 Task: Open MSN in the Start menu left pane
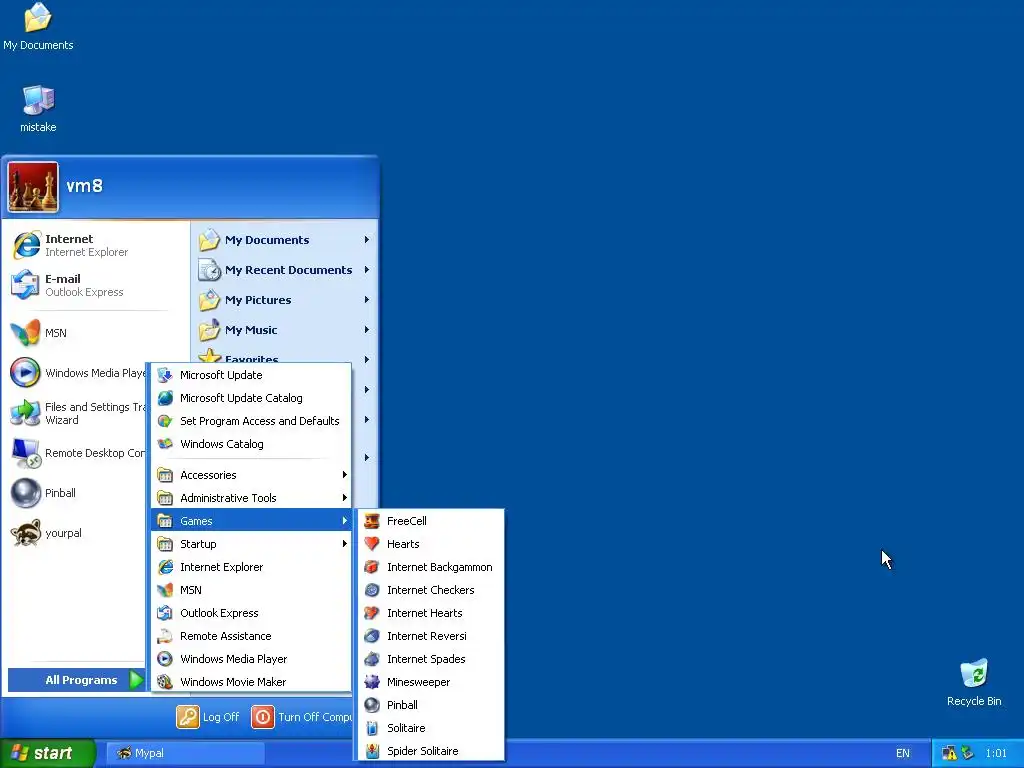pyautogui.click(x=96, y=333)
